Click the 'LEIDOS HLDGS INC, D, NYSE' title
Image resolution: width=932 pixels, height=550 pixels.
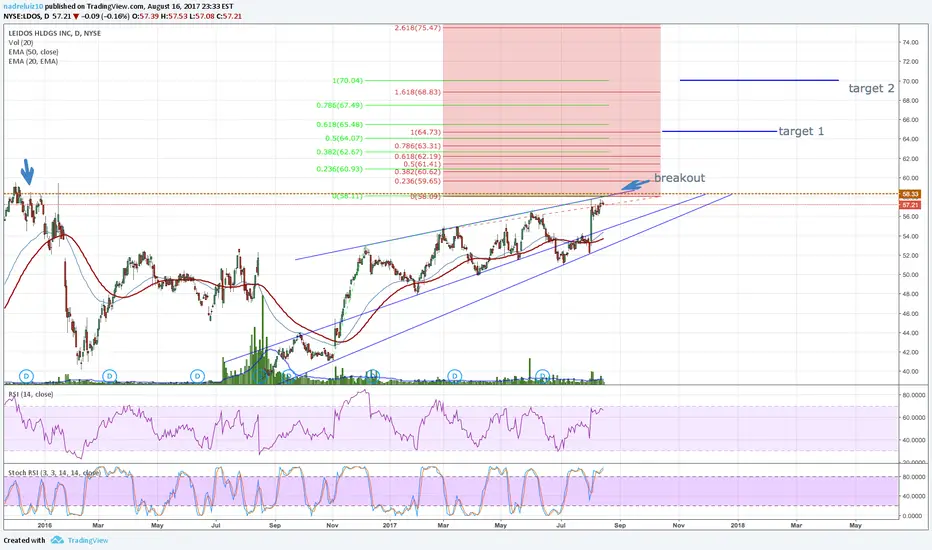pyautogui.click(x=55, y=33)
